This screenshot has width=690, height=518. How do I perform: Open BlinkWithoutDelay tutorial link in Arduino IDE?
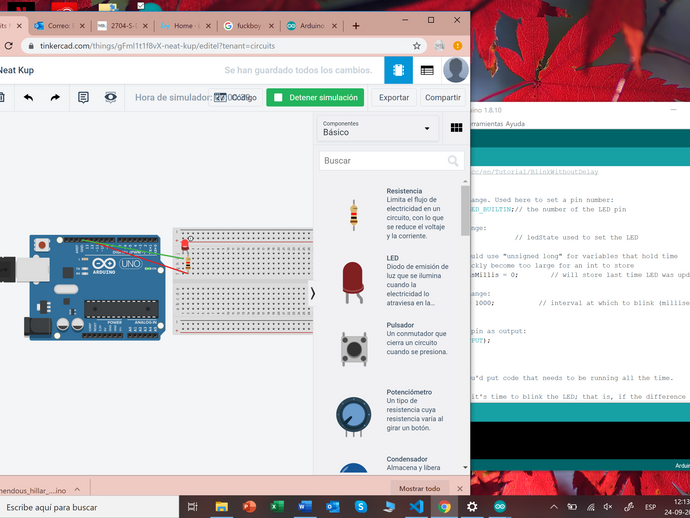(x=534, y=172)
